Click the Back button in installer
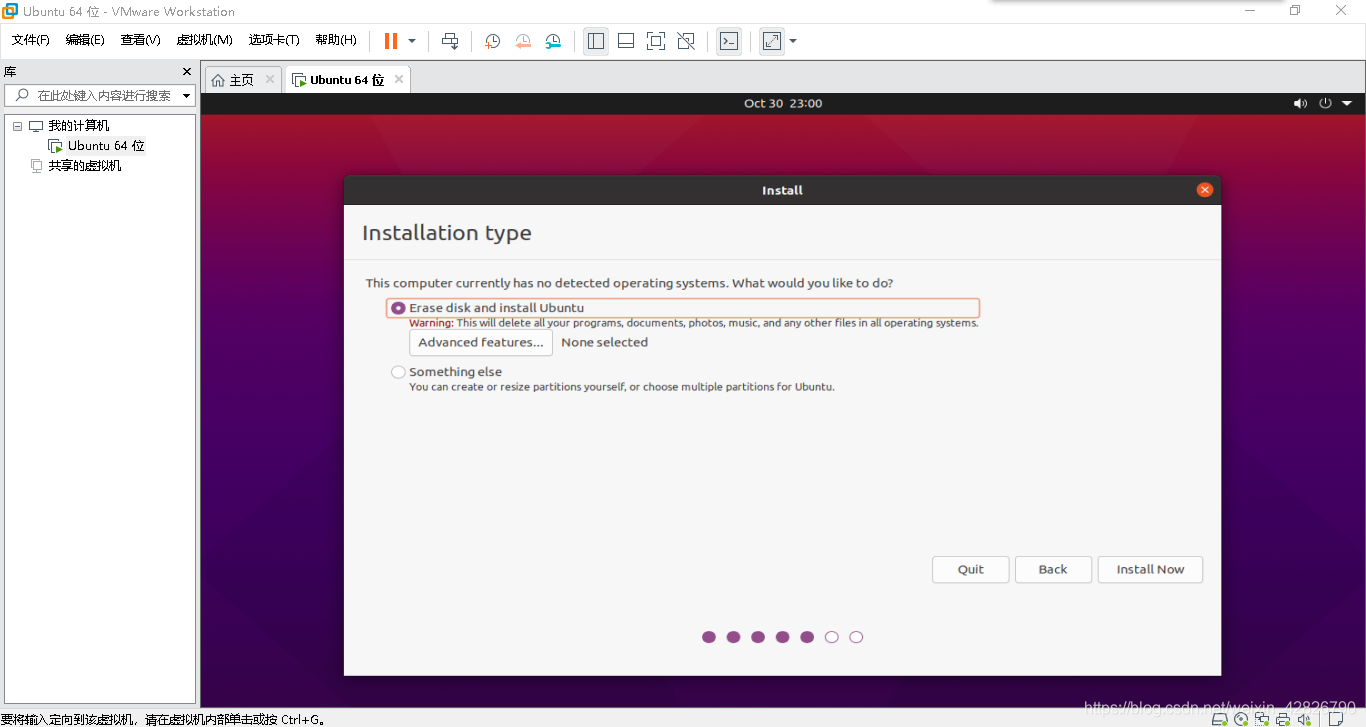Screen dimensions: 1366x727 [1053, 569]
